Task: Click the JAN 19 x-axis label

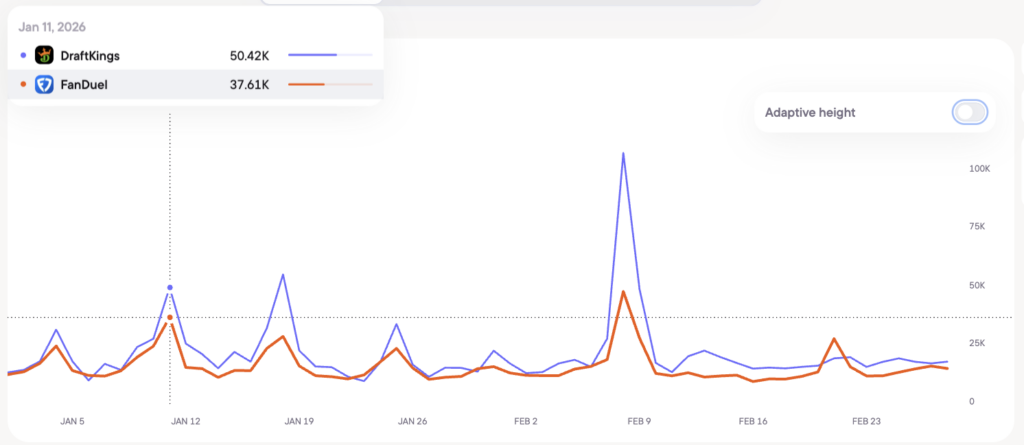Action: [299, 421]
